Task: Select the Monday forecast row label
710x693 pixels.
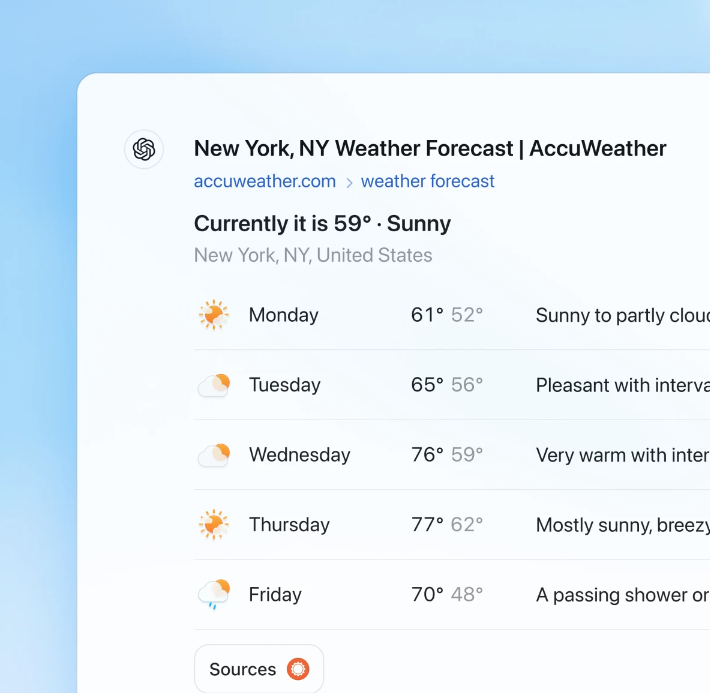Action: tap(284, 315)
